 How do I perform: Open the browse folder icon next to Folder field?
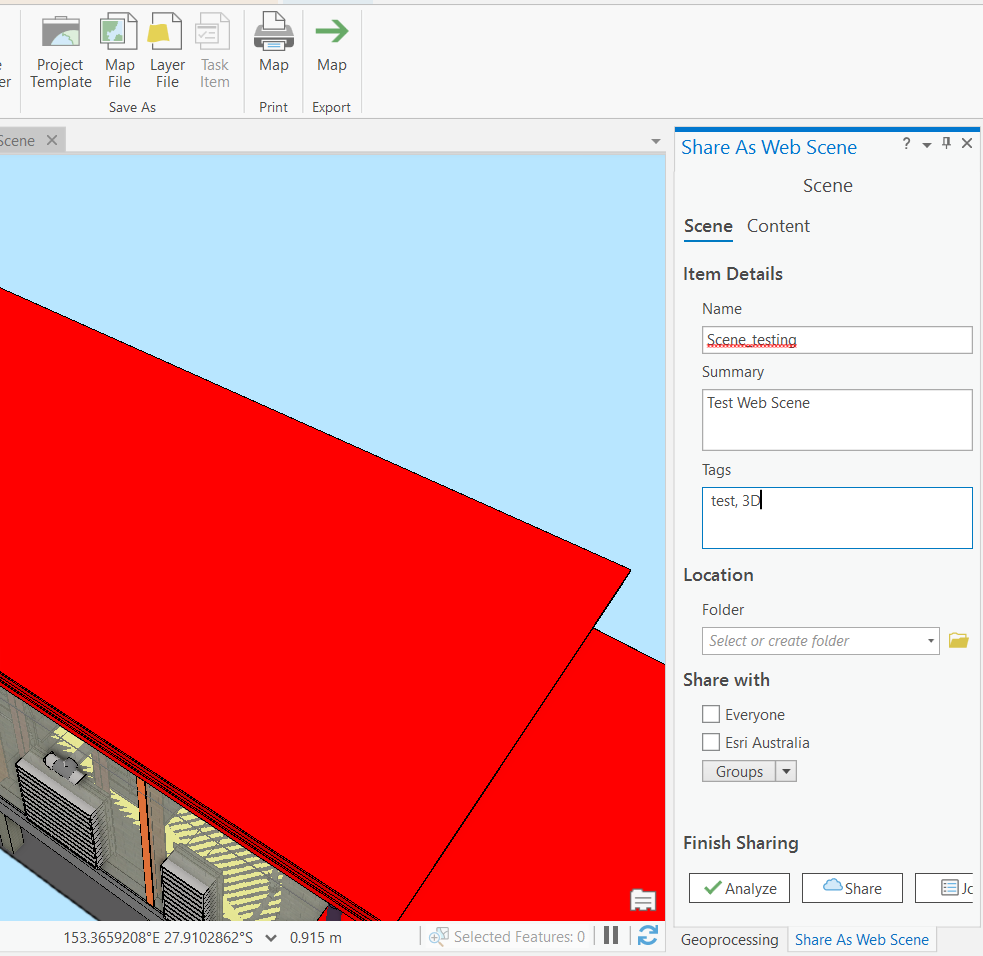point(958,640)
